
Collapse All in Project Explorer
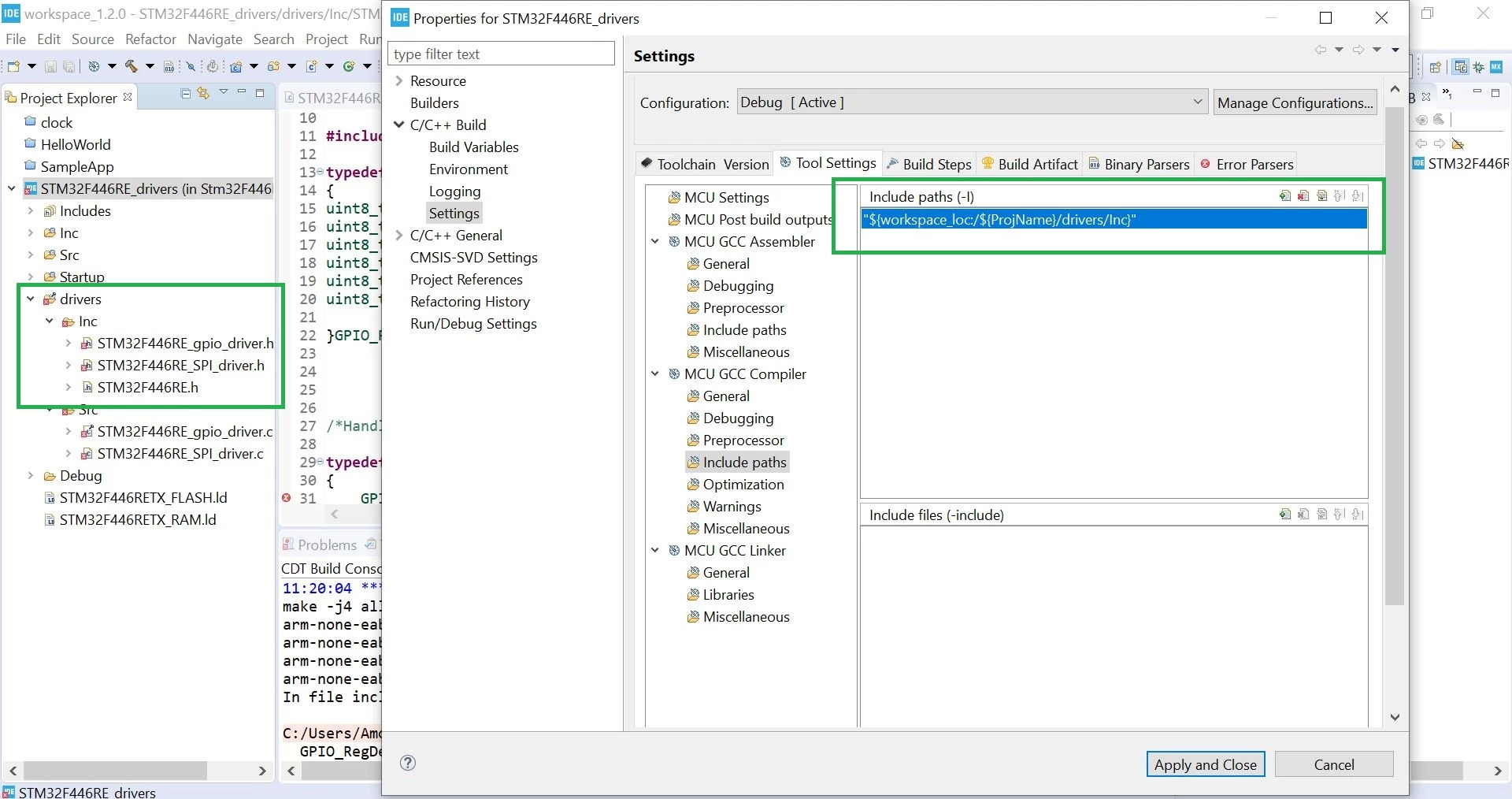point(186,93)
